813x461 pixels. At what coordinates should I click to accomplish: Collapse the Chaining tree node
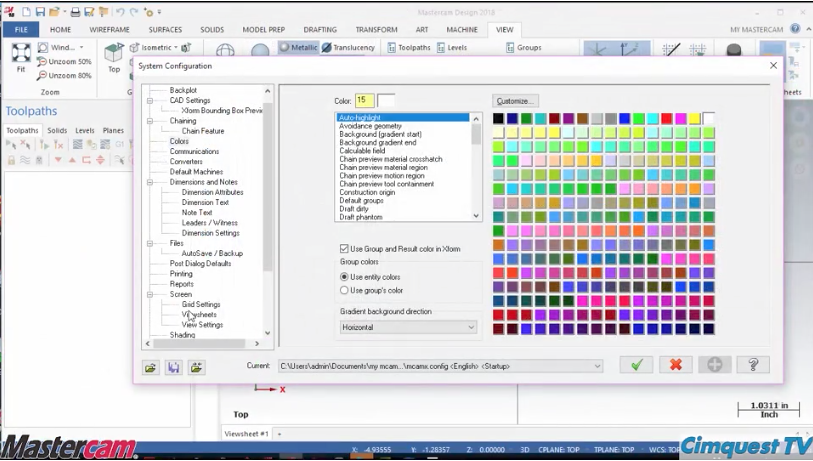point(150,121)
